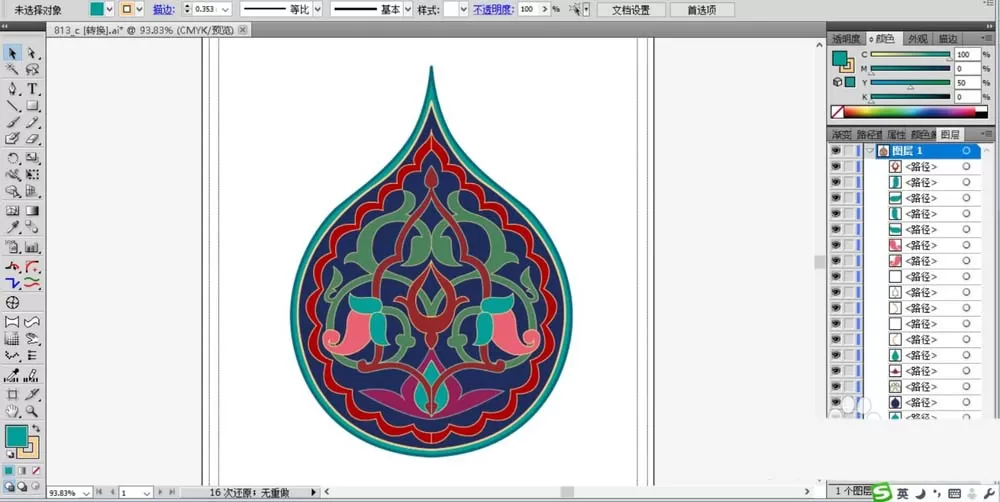Viewport: 1000px width, 502px height.
Task: Select the Hand tool
Action: [12, 411]
